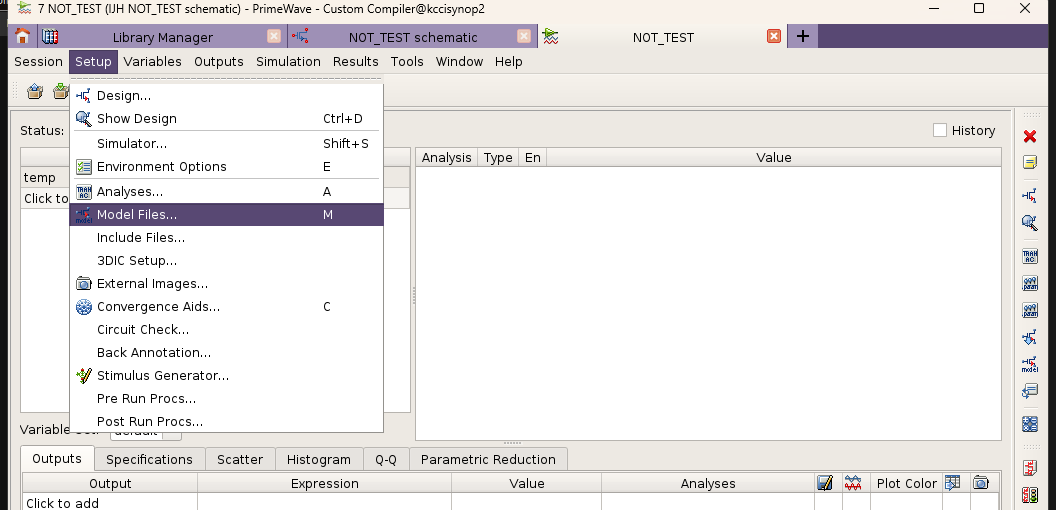
Task: Add a new tab with plus button
Action: coord(803,36)
